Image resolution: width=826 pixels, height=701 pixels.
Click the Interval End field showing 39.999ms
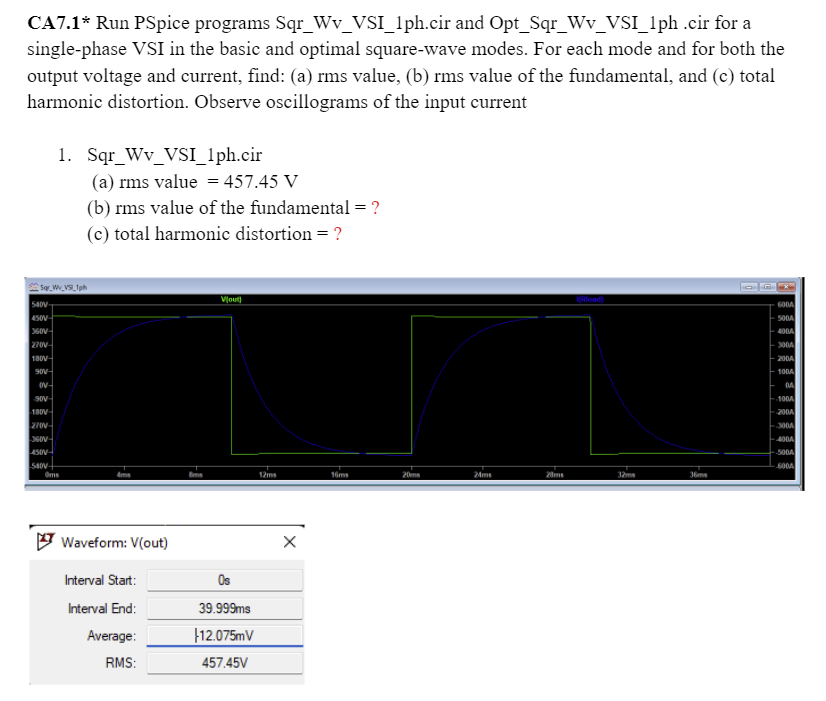(225, 607)
